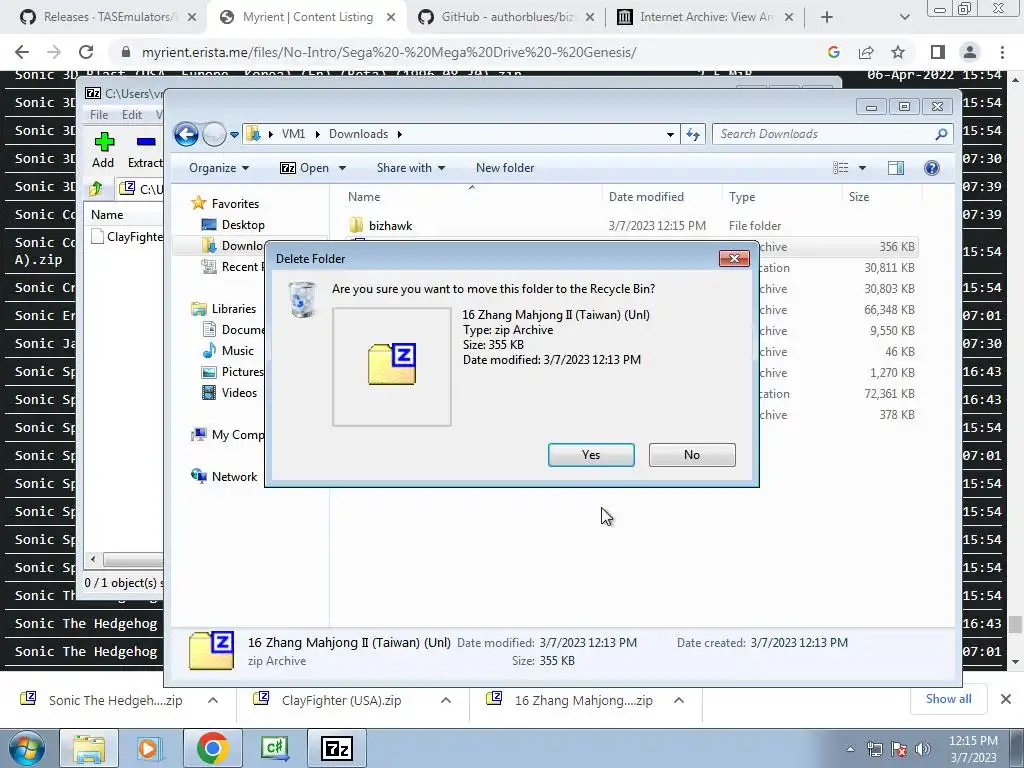Open 16 Zhang Mahjong zip download options
Screen dimensions: 1024x768
click(679, 700)
